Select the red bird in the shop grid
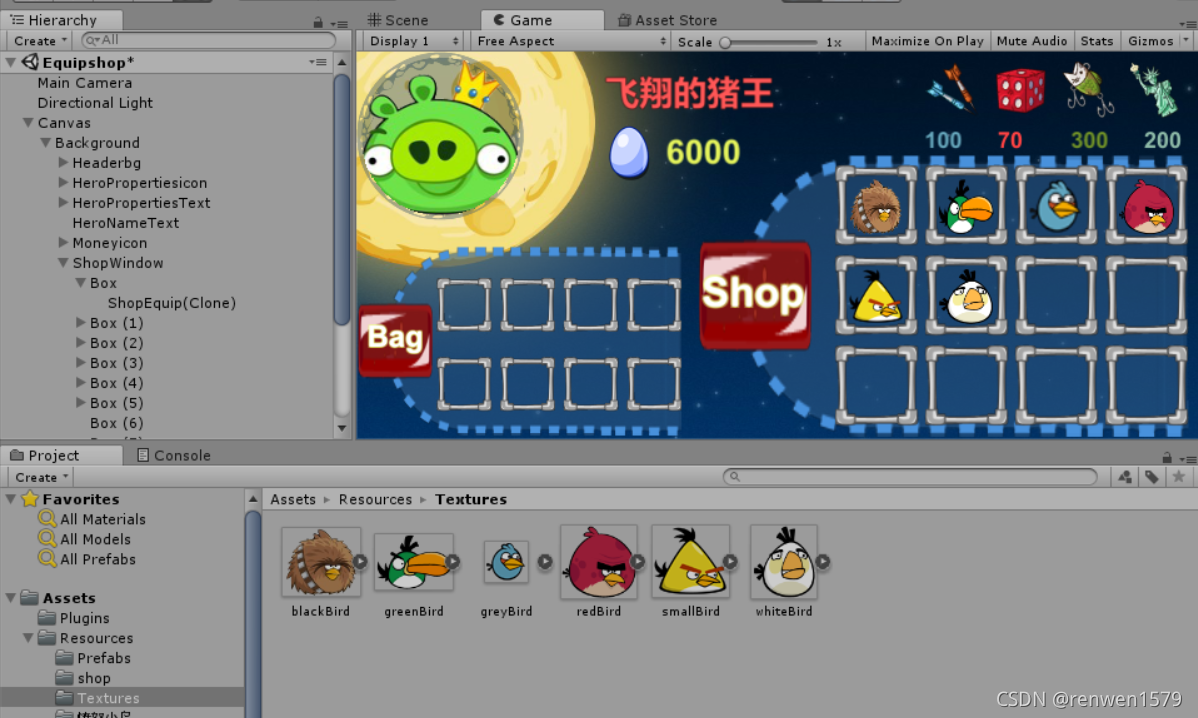The height and width of the screenshot is (718, 1198). [1146, 206]
